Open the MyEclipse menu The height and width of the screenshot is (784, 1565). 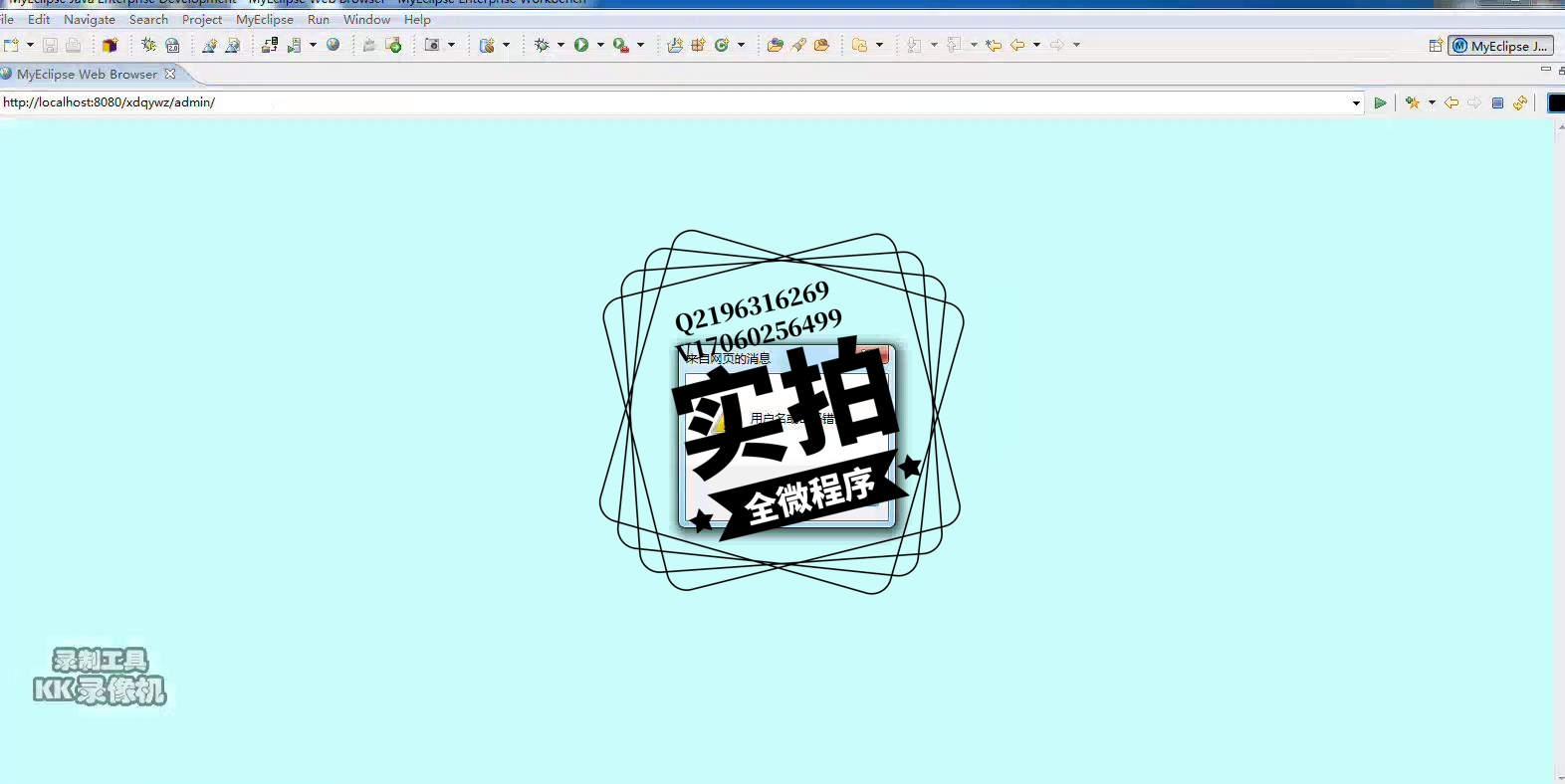[265, 19]
